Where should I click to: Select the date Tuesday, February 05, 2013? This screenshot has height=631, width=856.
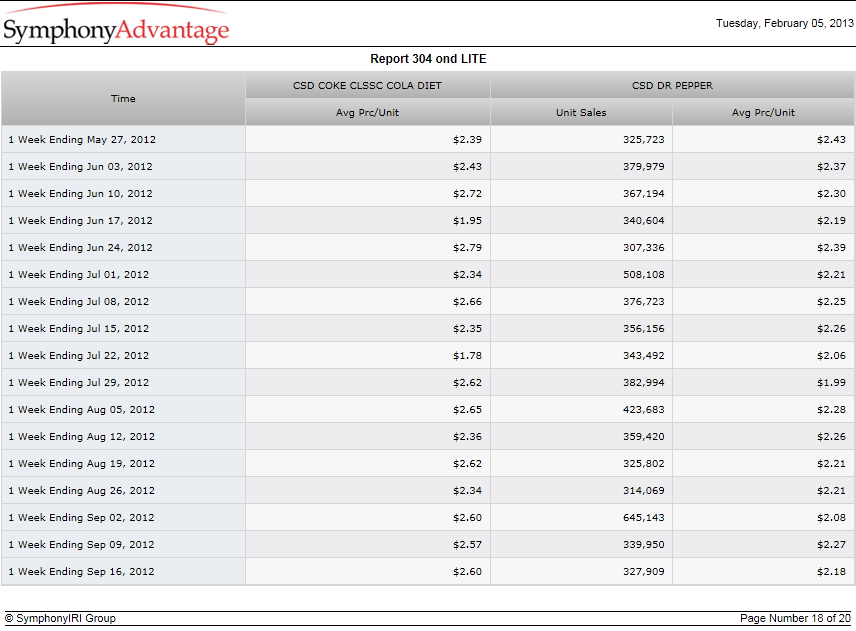point(784,23)
